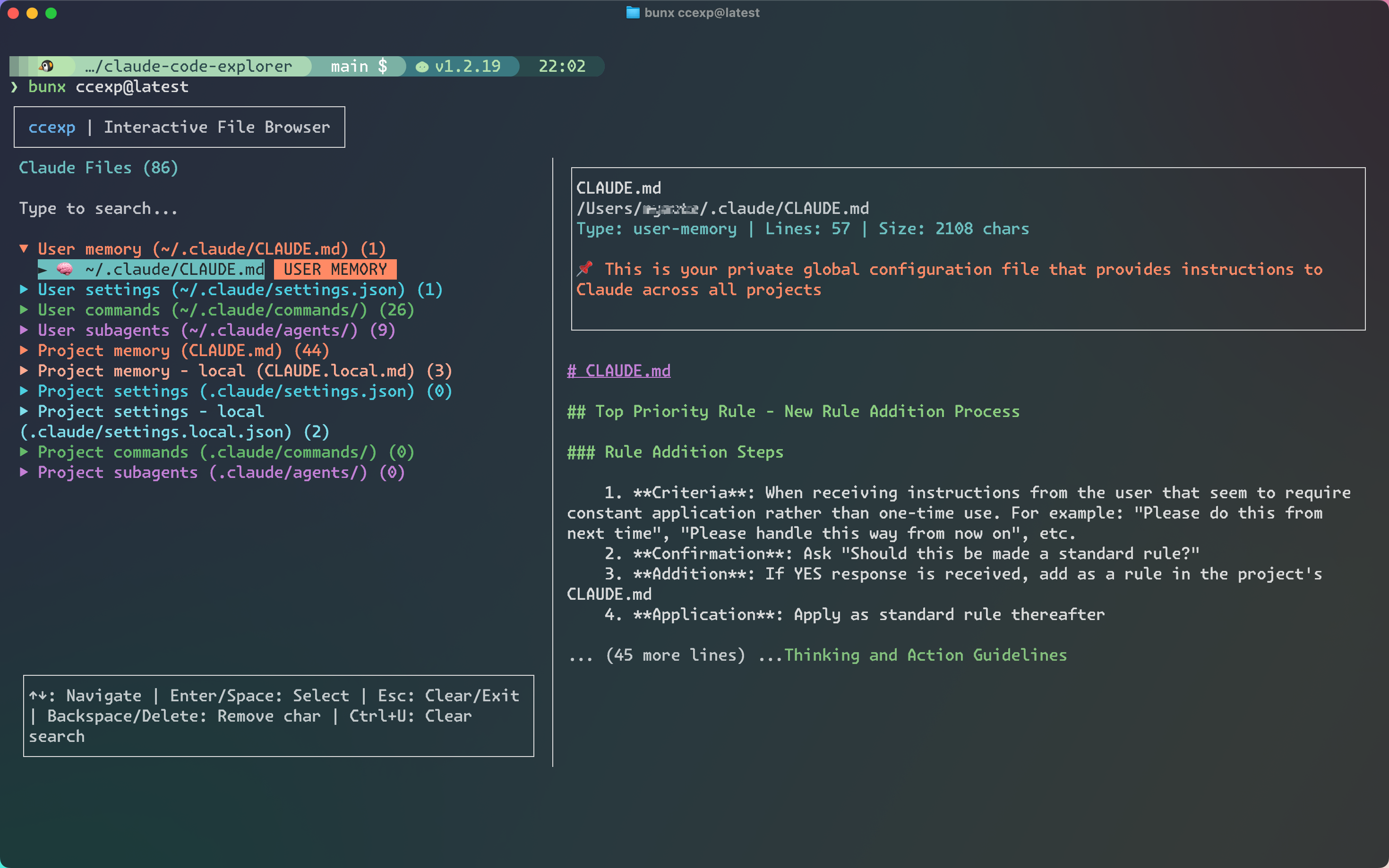The height and width of the screenshot is (868, 1389).
Task: Click the bunx ccexp@latest title bar
Action: click(x=702, y=12)
